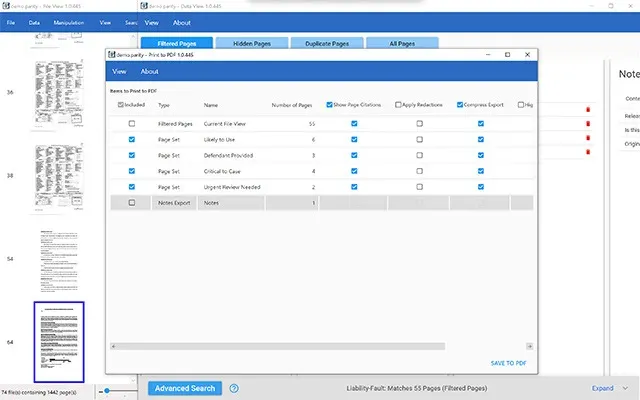Image resolution: width=640 pixels, height=400 pixels.
Task: Enable Apply Redactions for Critical to Case
Action: click(x=419, y=171)
